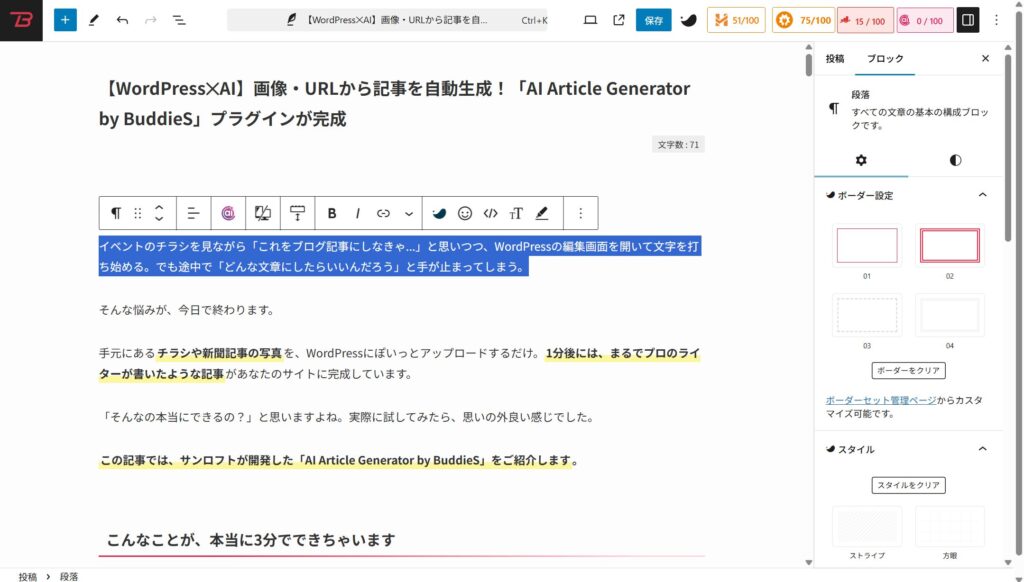Image resolution: width=1024 pixels, height=582 pixels.
Task: Click the editor content scrollbar
Action: click(x=808, y=65)
